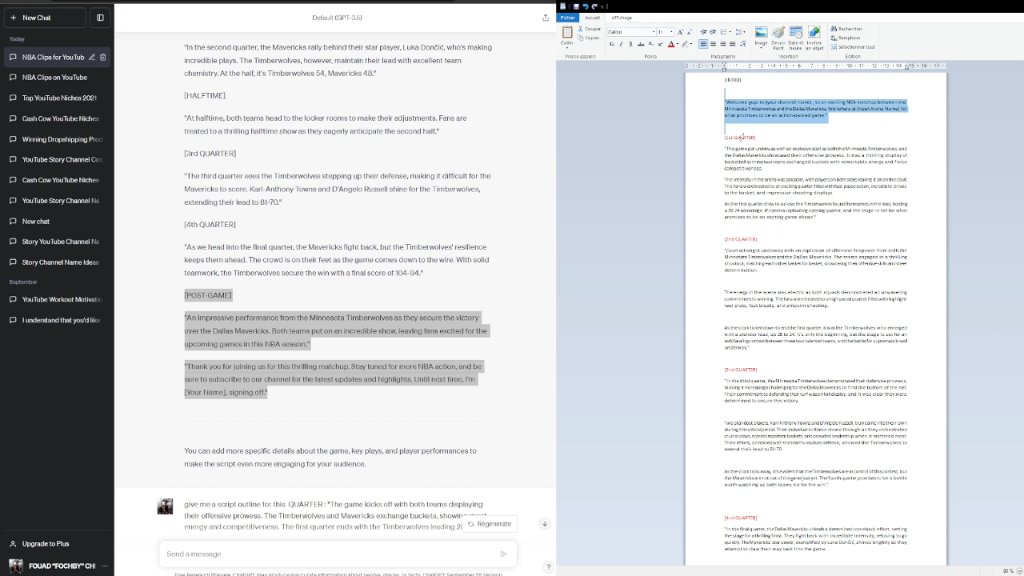Click the ChatGPT share conversation icon
The image size is (1024, 576).
[545, 18]
